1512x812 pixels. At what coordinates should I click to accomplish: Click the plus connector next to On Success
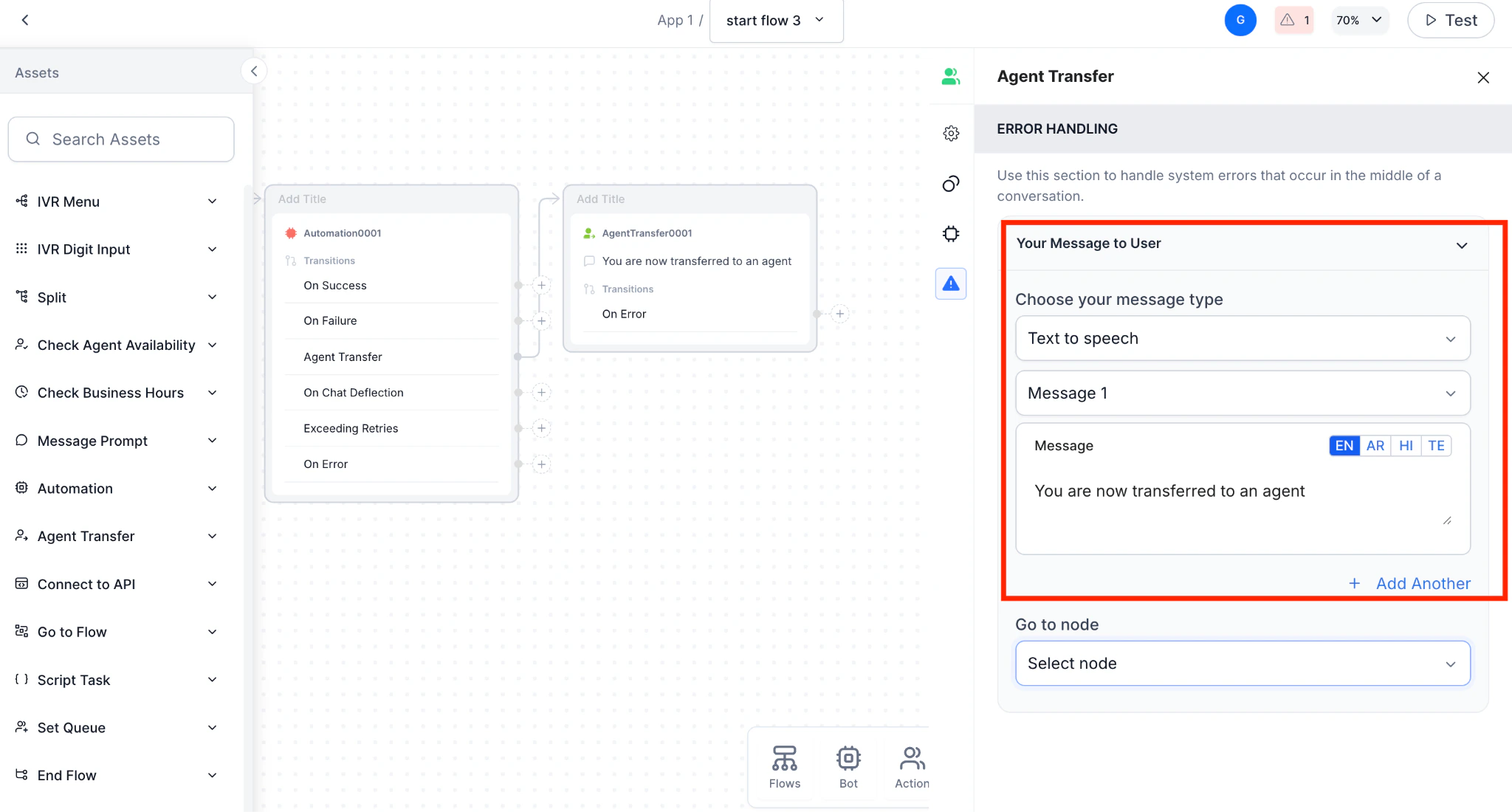point(541,286)
